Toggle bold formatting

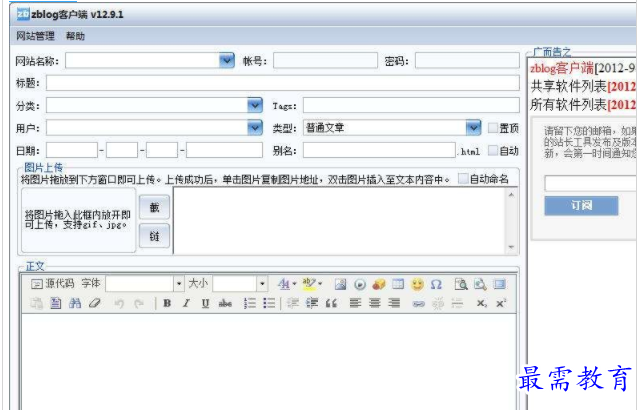tap(167, 303)
